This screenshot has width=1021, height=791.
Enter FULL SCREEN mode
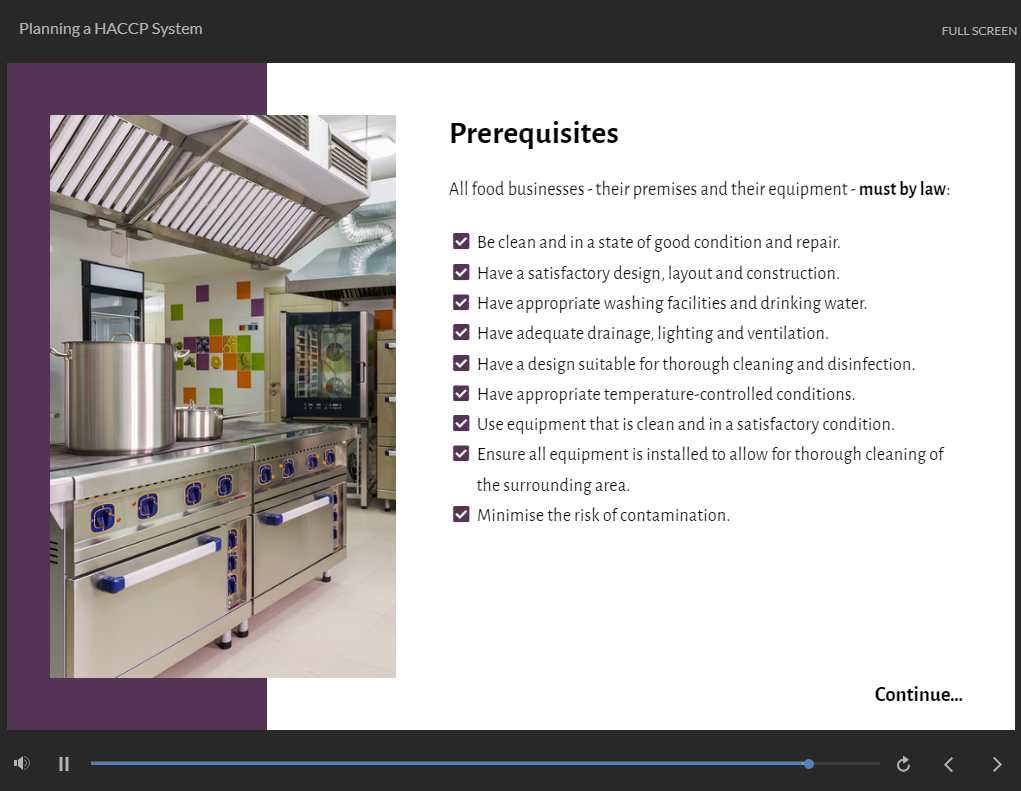click(978, 31)
